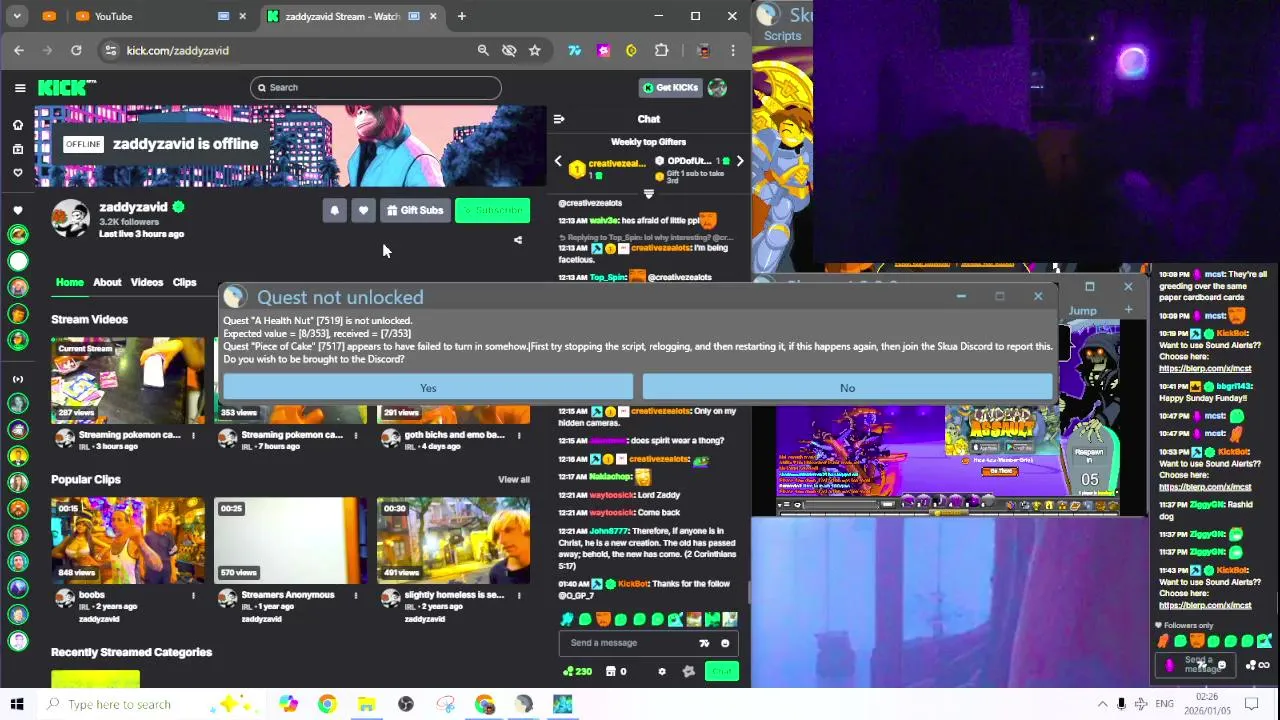Image resolution: width=1280 pixels, height=720 pixels.
Task: Open the Chrome extensions puzzle icon
Action: (661, 50)
